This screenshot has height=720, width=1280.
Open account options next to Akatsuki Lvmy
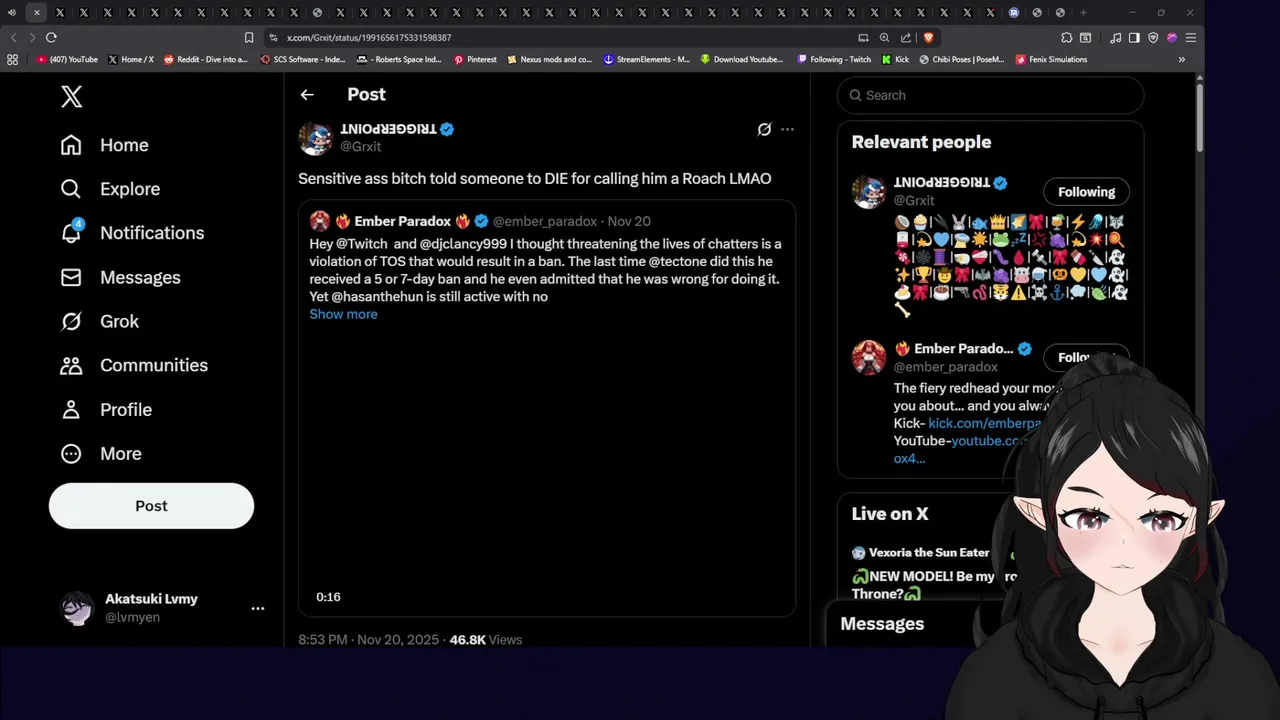257,608
